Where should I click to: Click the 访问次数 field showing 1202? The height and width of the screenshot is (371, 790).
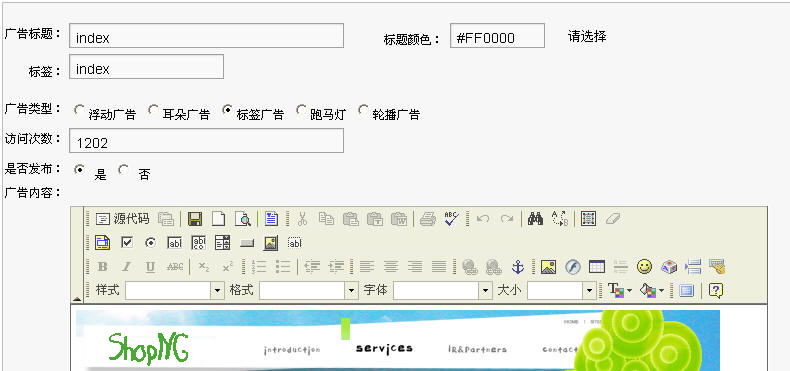(x=207, y=141)
